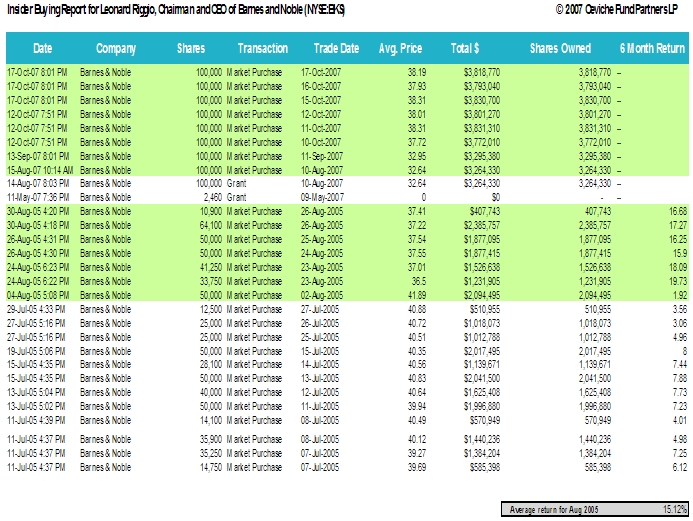This screenshot has width=693, height=521.
Task: Select the 28,100 shares cell
Action: (210, 365)
